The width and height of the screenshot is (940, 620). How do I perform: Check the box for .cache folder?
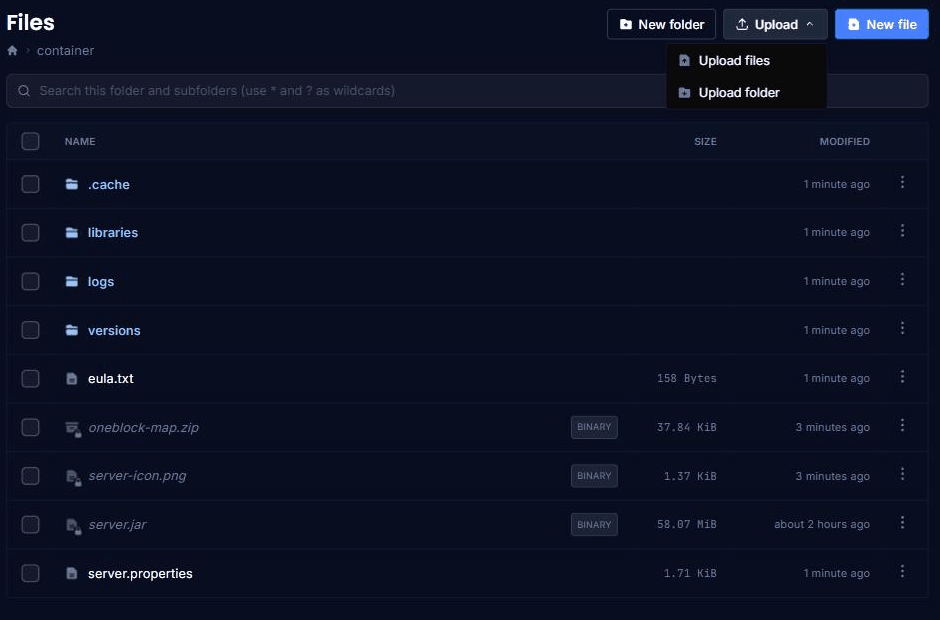[x=31, y=184]
